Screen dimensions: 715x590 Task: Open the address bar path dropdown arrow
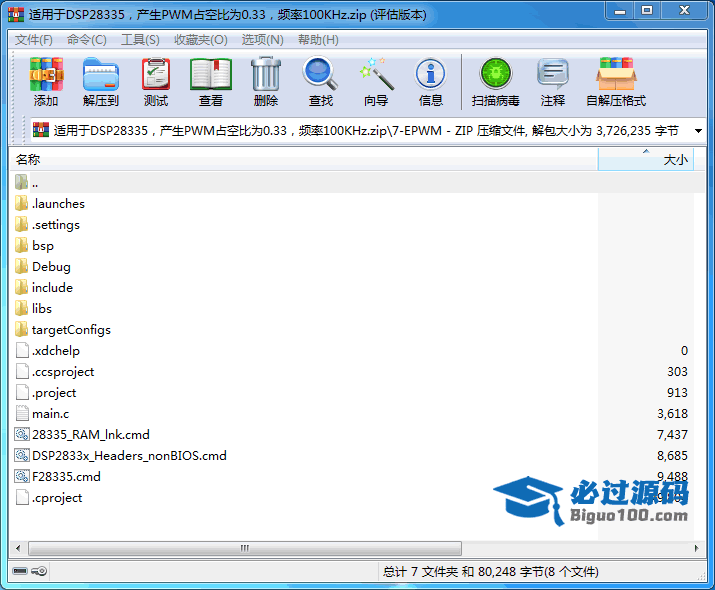coord(698,131)
